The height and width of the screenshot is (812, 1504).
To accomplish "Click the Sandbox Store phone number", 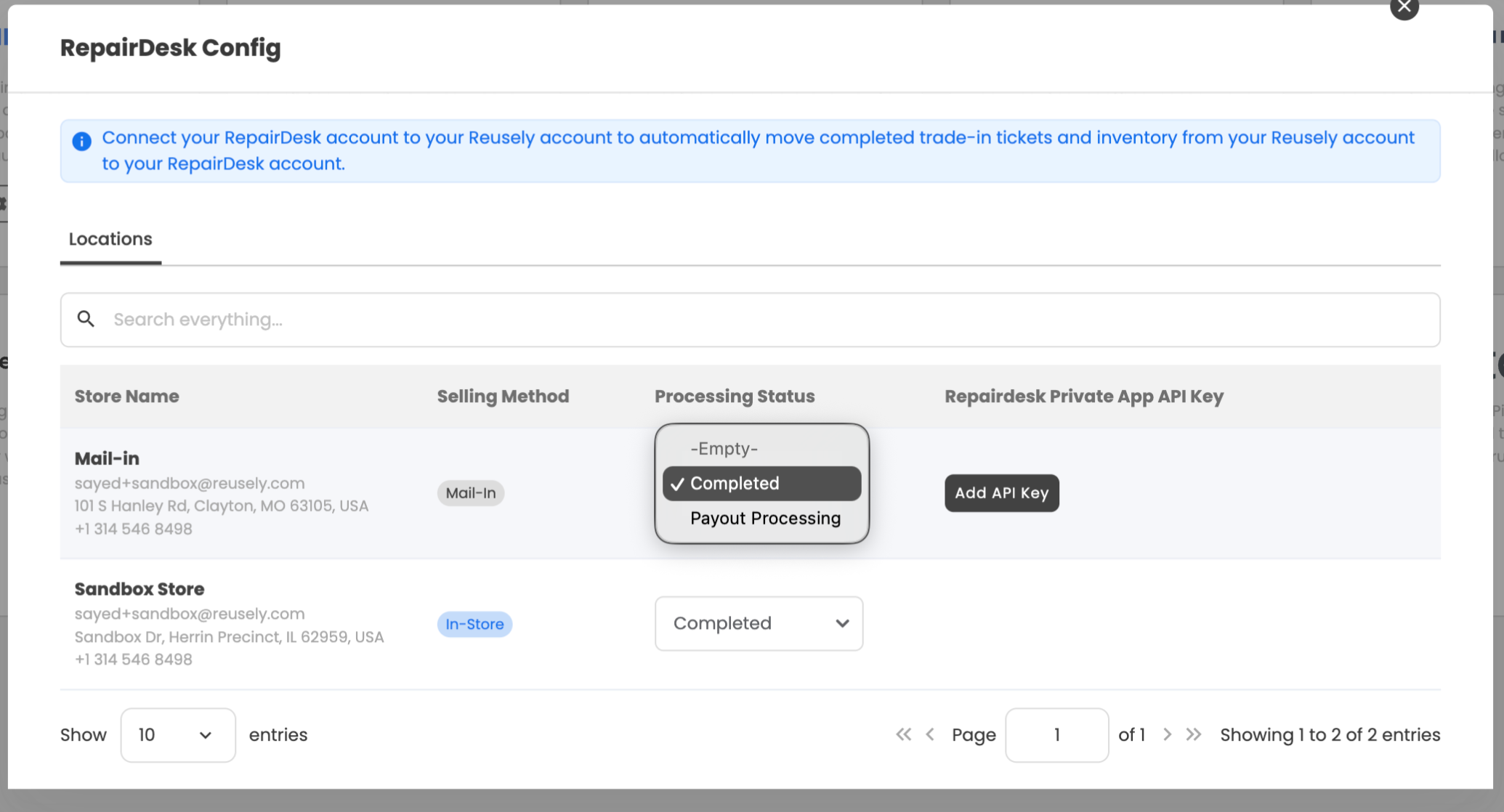I will click(134, 659).
